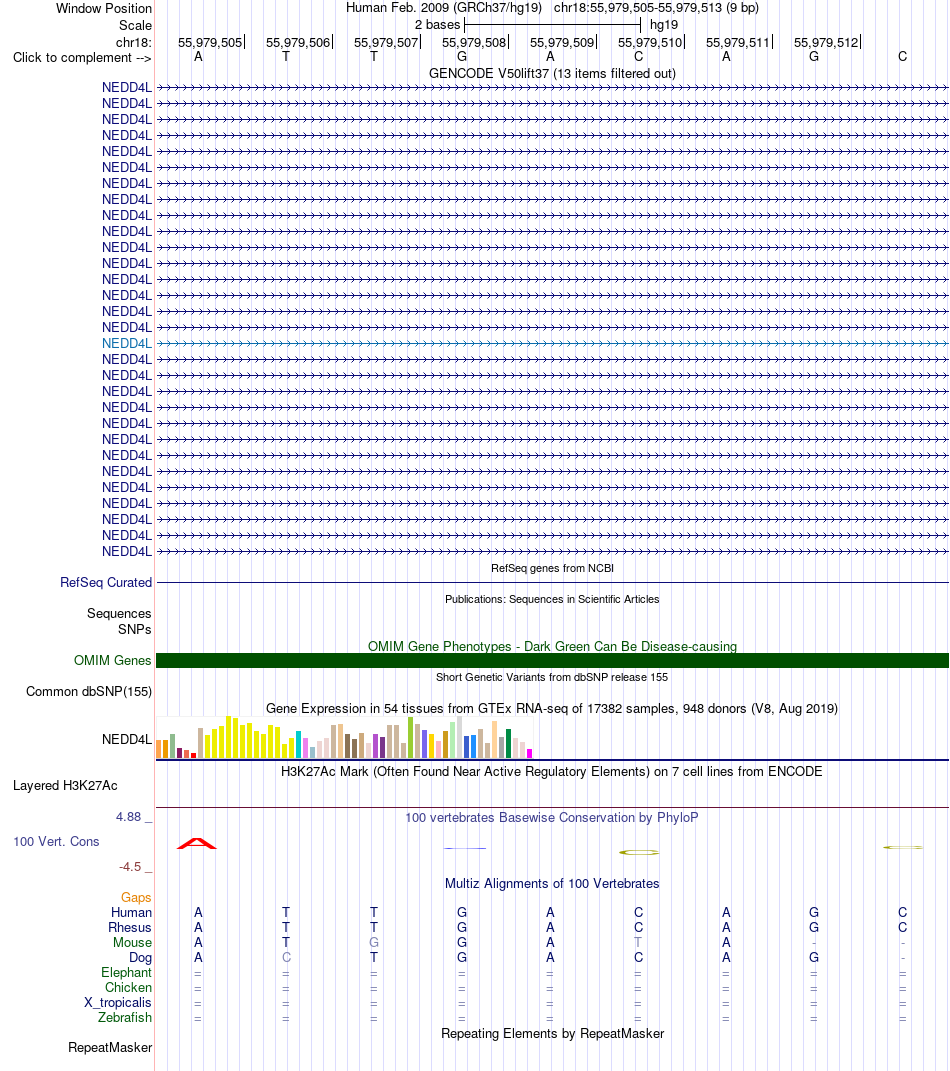The height and width of the screenshot is (1071, 950).
Task: Click the SNPs track label
Action: (135, 629)
